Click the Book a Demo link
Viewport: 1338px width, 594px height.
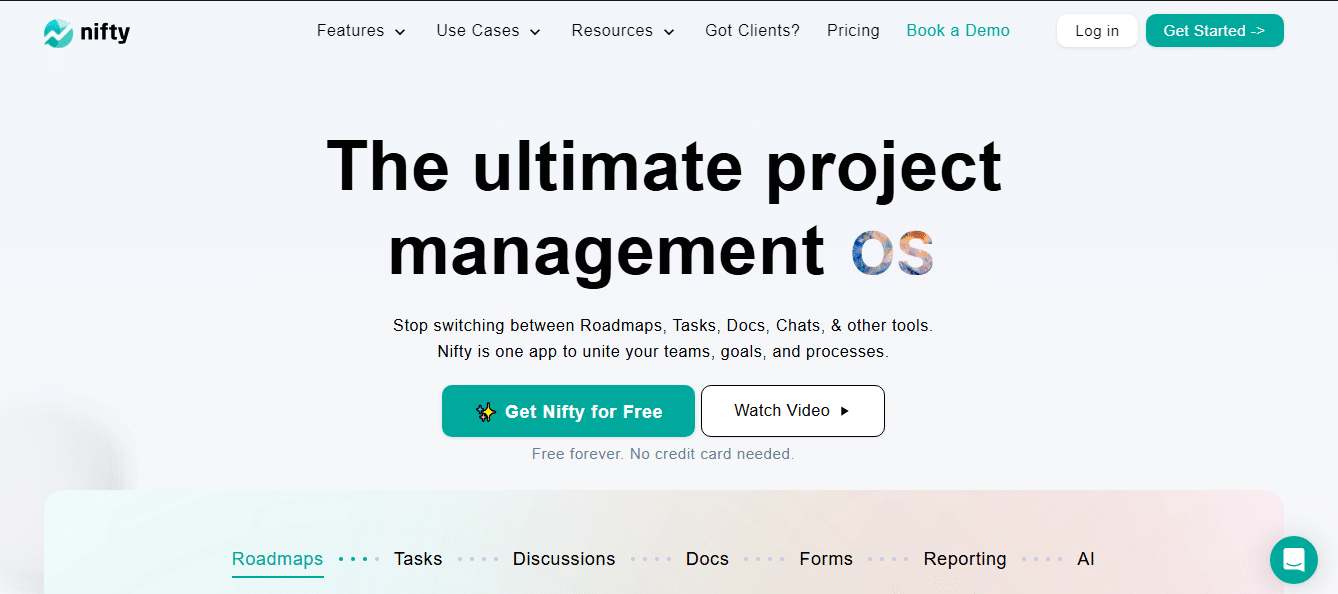958,31
